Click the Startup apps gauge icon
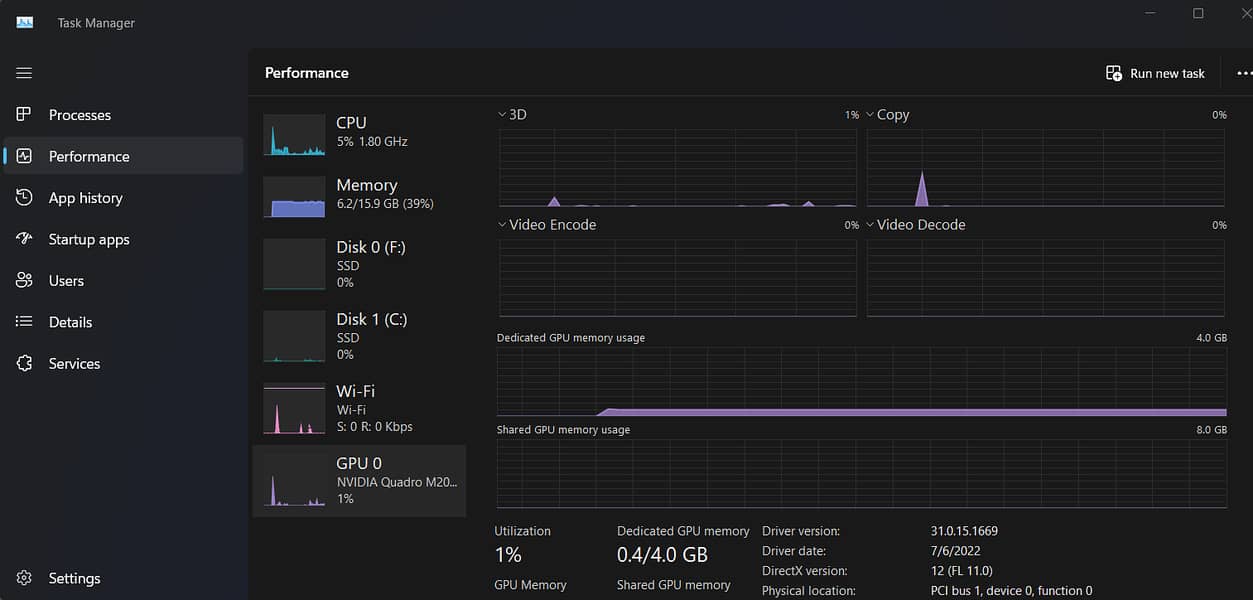 (x=25, y=239)
